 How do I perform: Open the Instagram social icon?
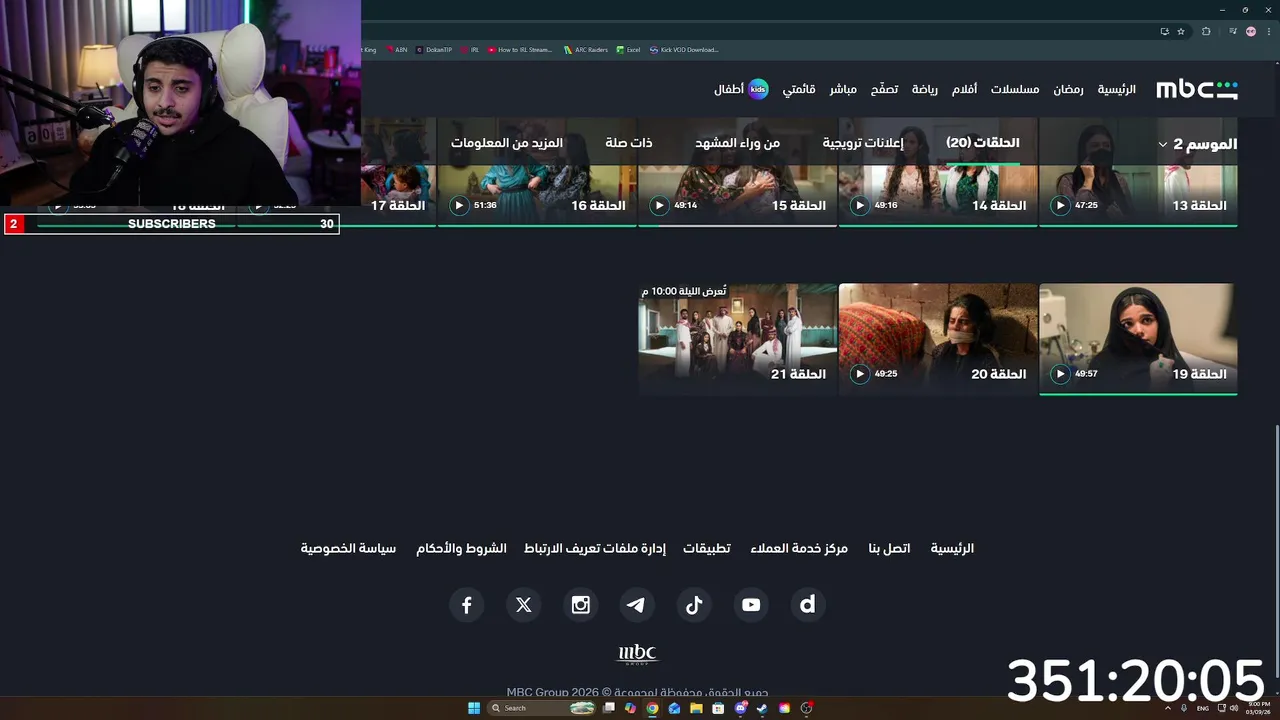(x=580, y=604)
